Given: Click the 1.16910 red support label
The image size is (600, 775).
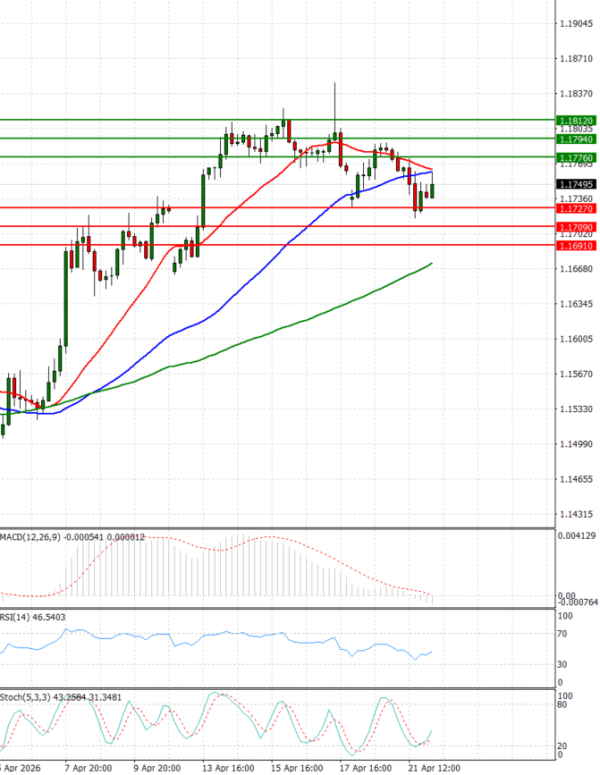Looking at the screenshot, I should point(576,245).
